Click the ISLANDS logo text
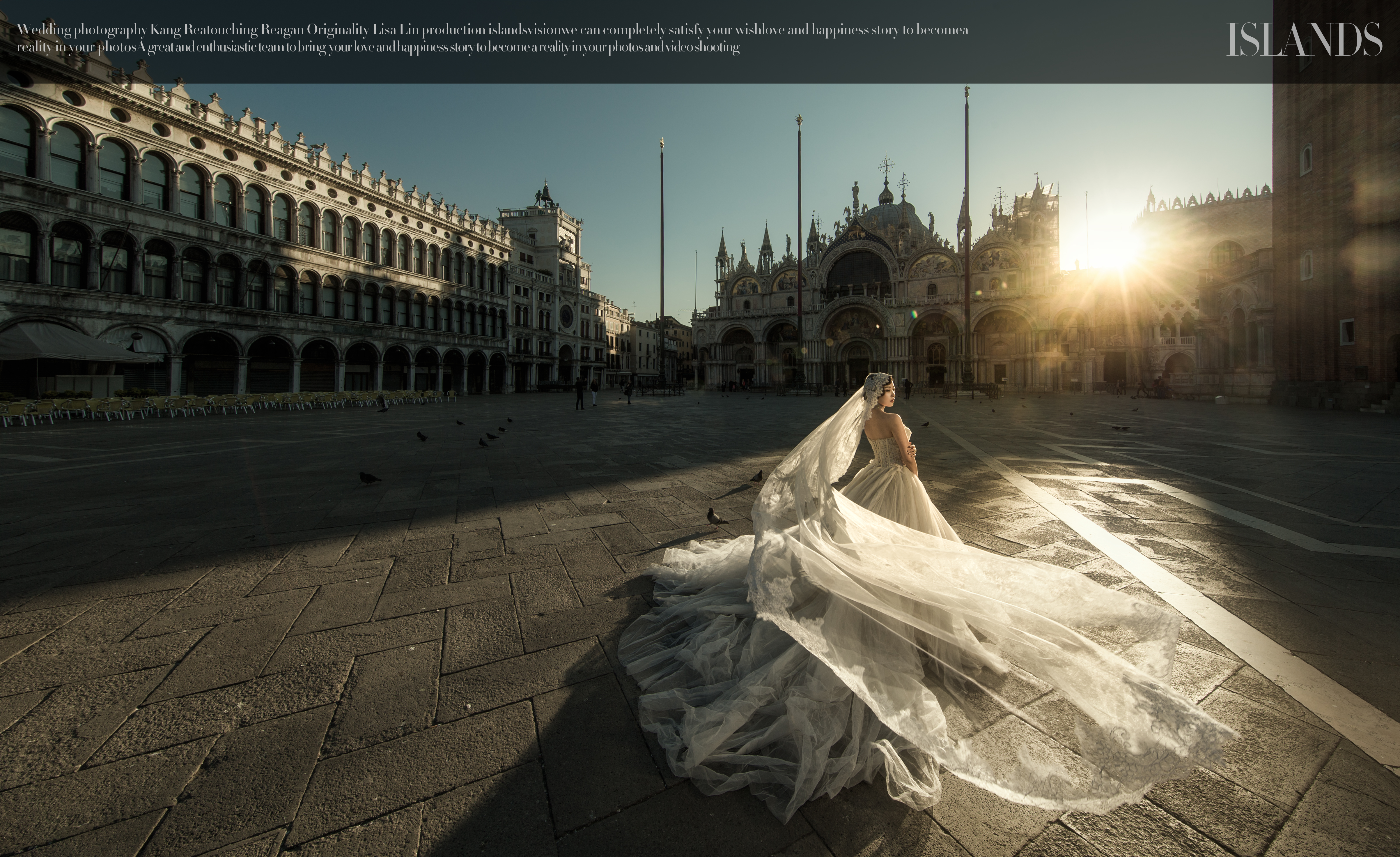This screenshot has width=1400, height=857. (1304, 40)
